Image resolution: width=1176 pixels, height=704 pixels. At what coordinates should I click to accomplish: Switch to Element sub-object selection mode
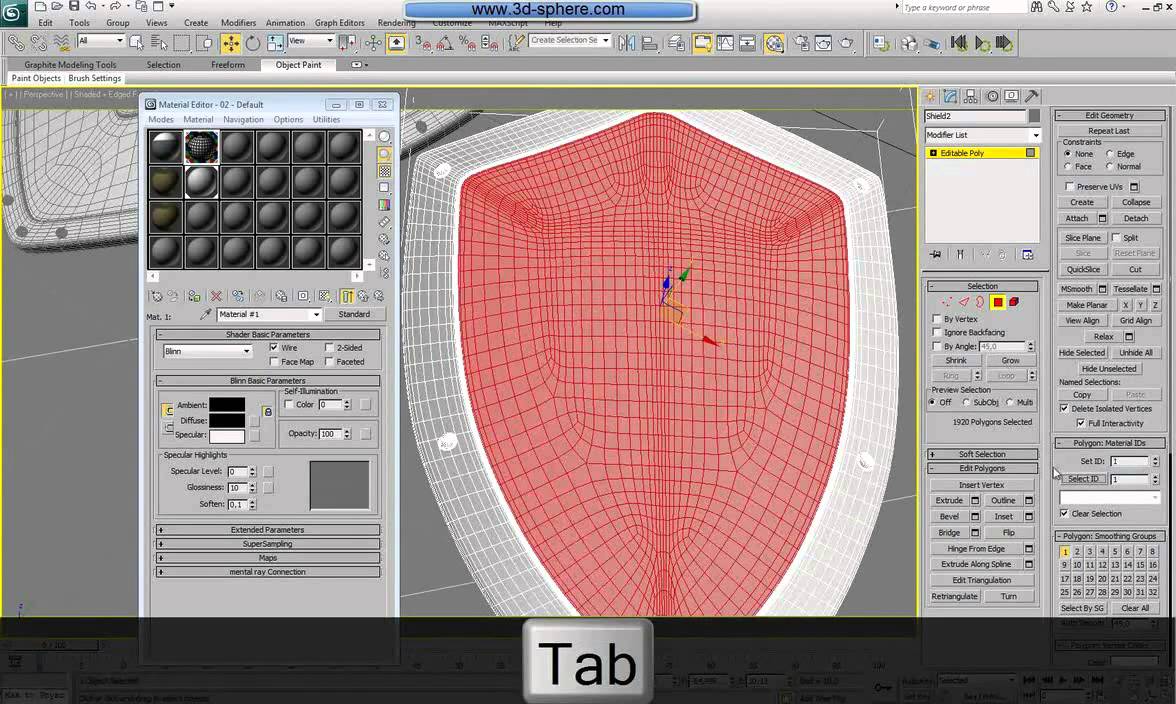click(x=1014, y=302)
